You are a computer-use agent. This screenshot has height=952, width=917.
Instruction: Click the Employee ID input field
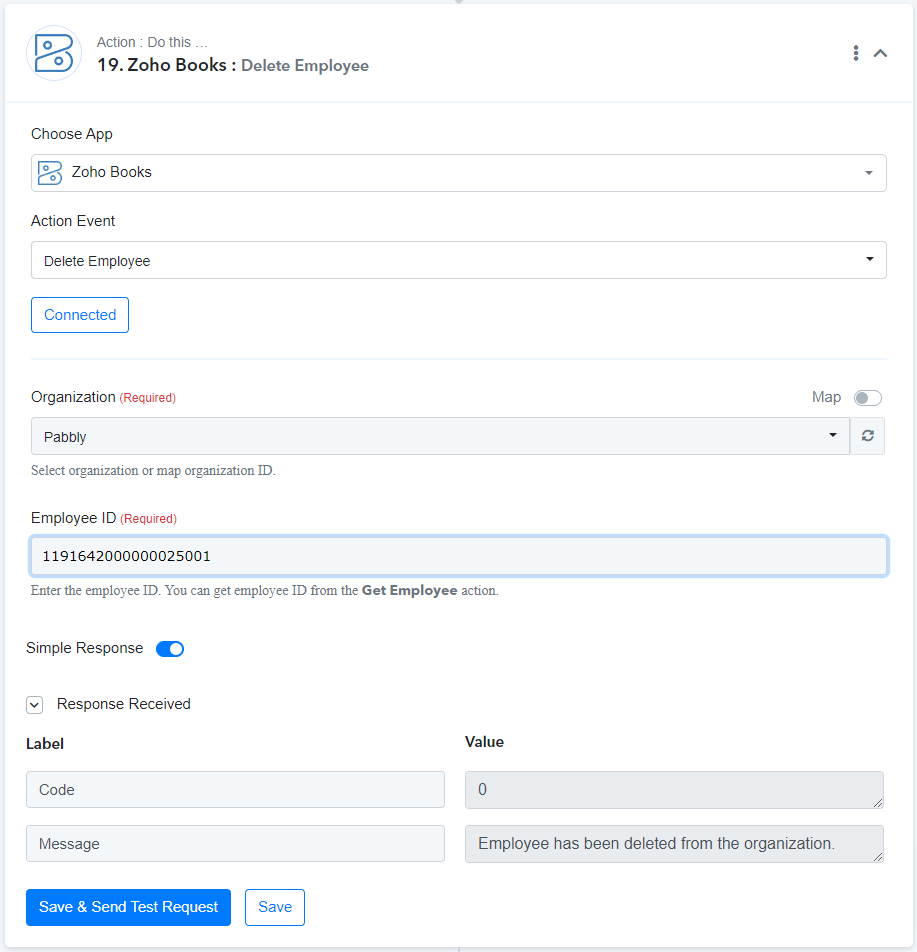pyautogui.click(x=458, y=556)
